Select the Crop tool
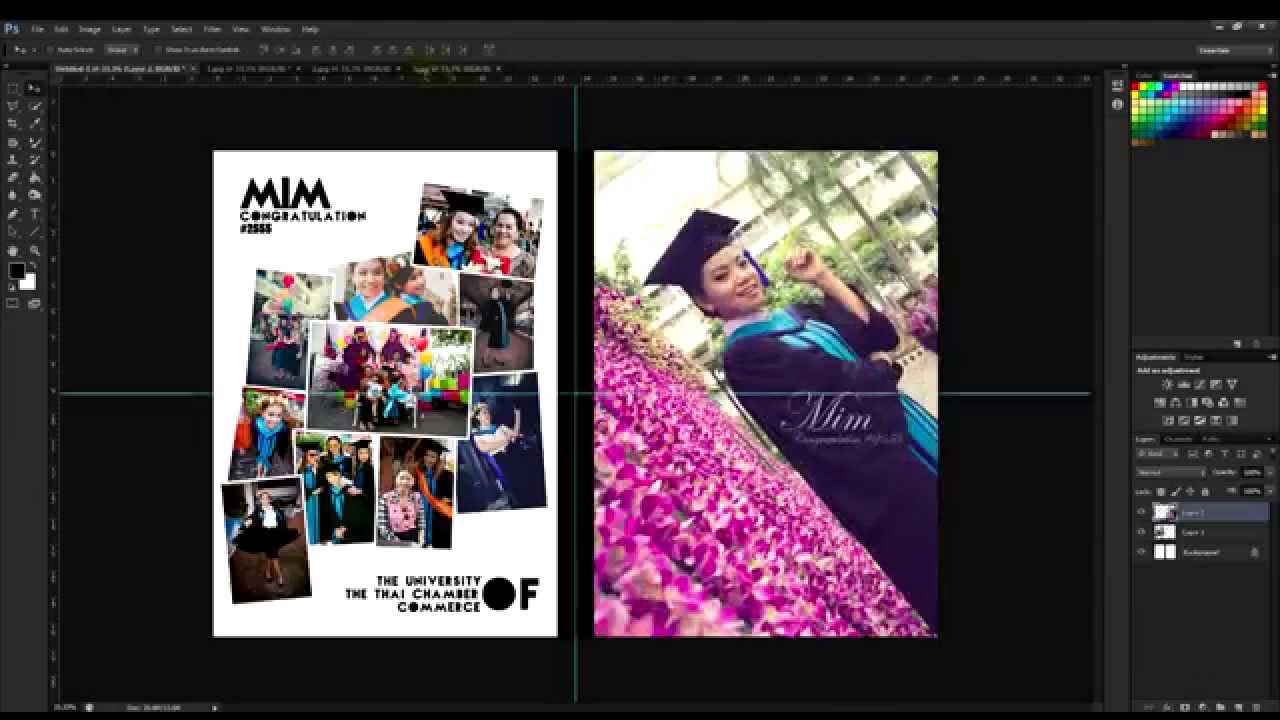This screenshot has width=1280, height=720. coord(13,124)
